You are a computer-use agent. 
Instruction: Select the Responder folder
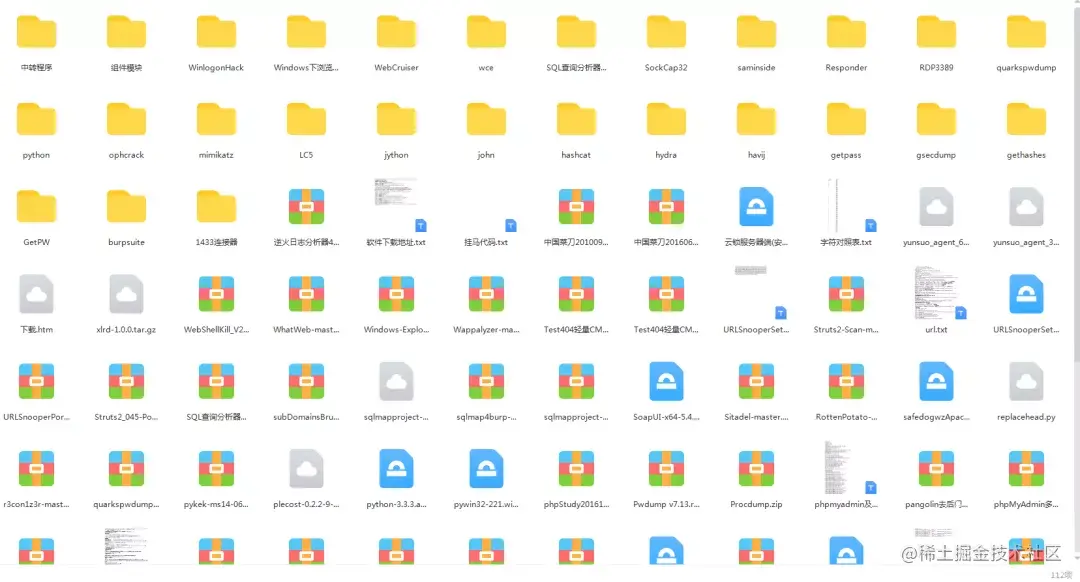coord(846,32)
